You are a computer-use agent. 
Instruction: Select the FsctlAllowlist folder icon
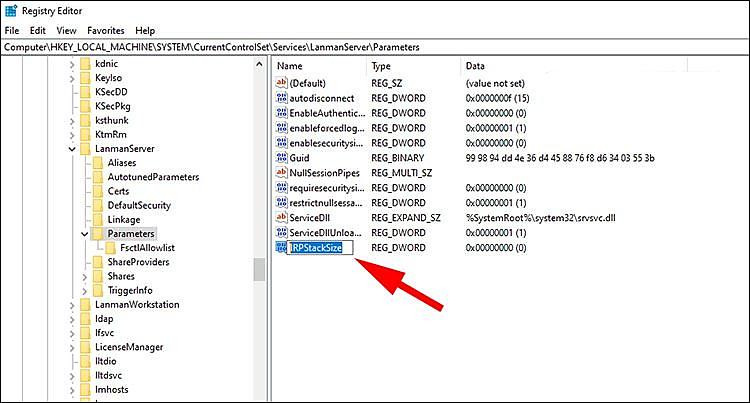coord(110,248)
